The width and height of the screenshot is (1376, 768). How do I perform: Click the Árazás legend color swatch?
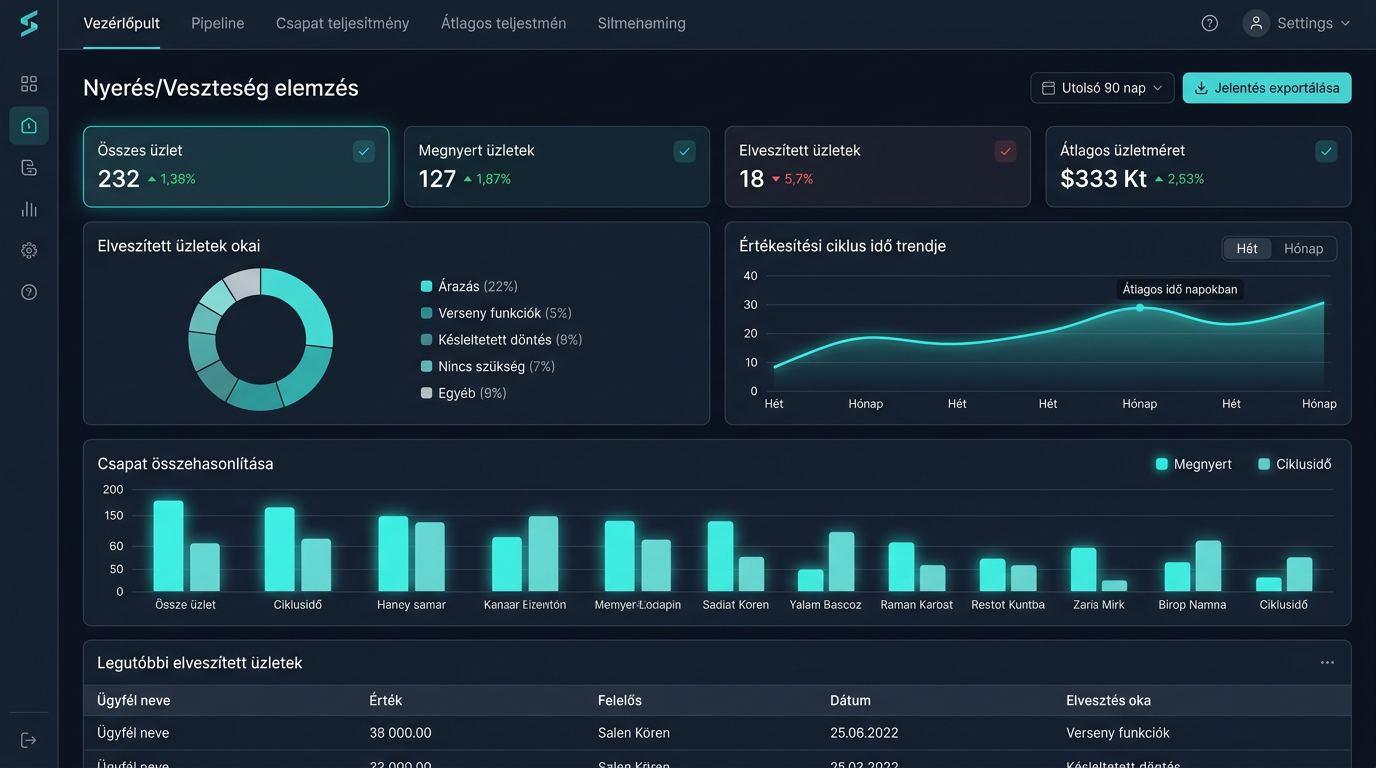tap(427, 287)
